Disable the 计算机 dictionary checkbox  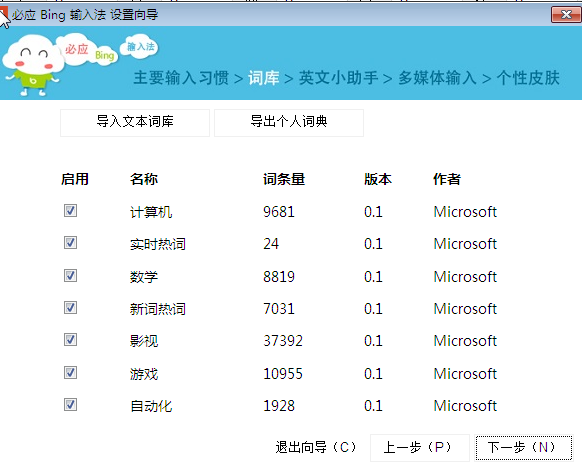tap(71, 211)
